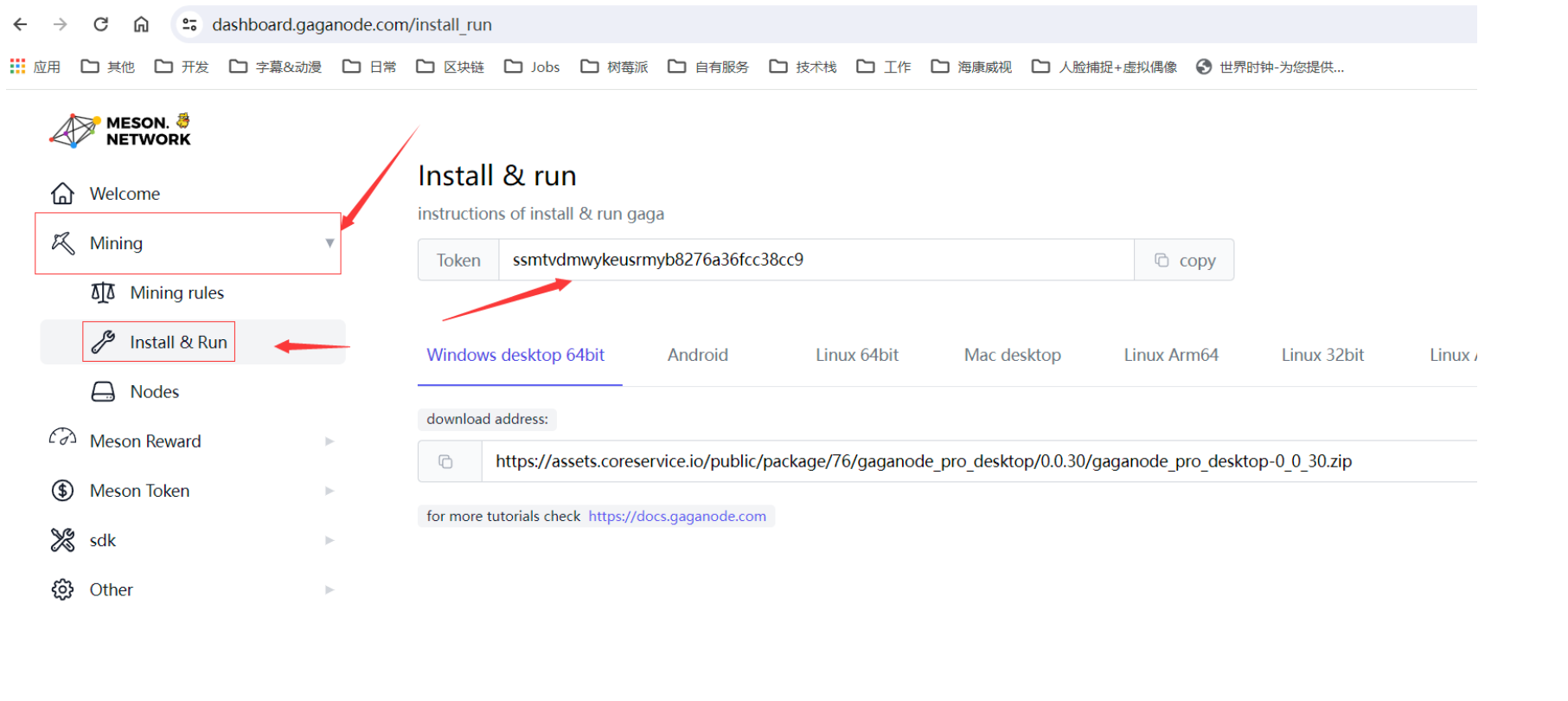The width and height of the screenshot is (1568, 701).
Task: Switch to the Linux 32bit tab
Action: (x=1322, y=355)
